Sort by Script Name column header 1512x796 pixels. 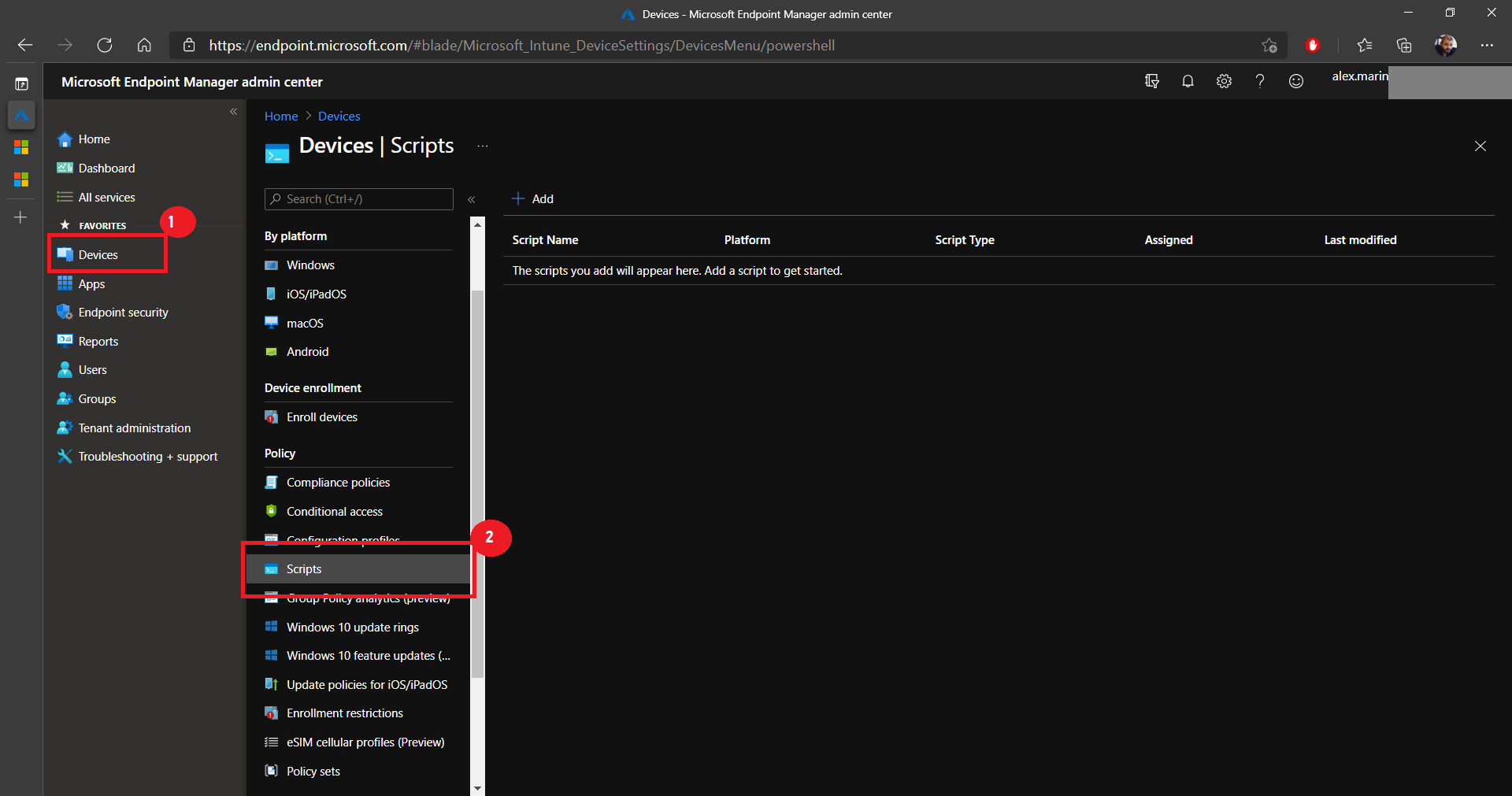coord(545,240)
